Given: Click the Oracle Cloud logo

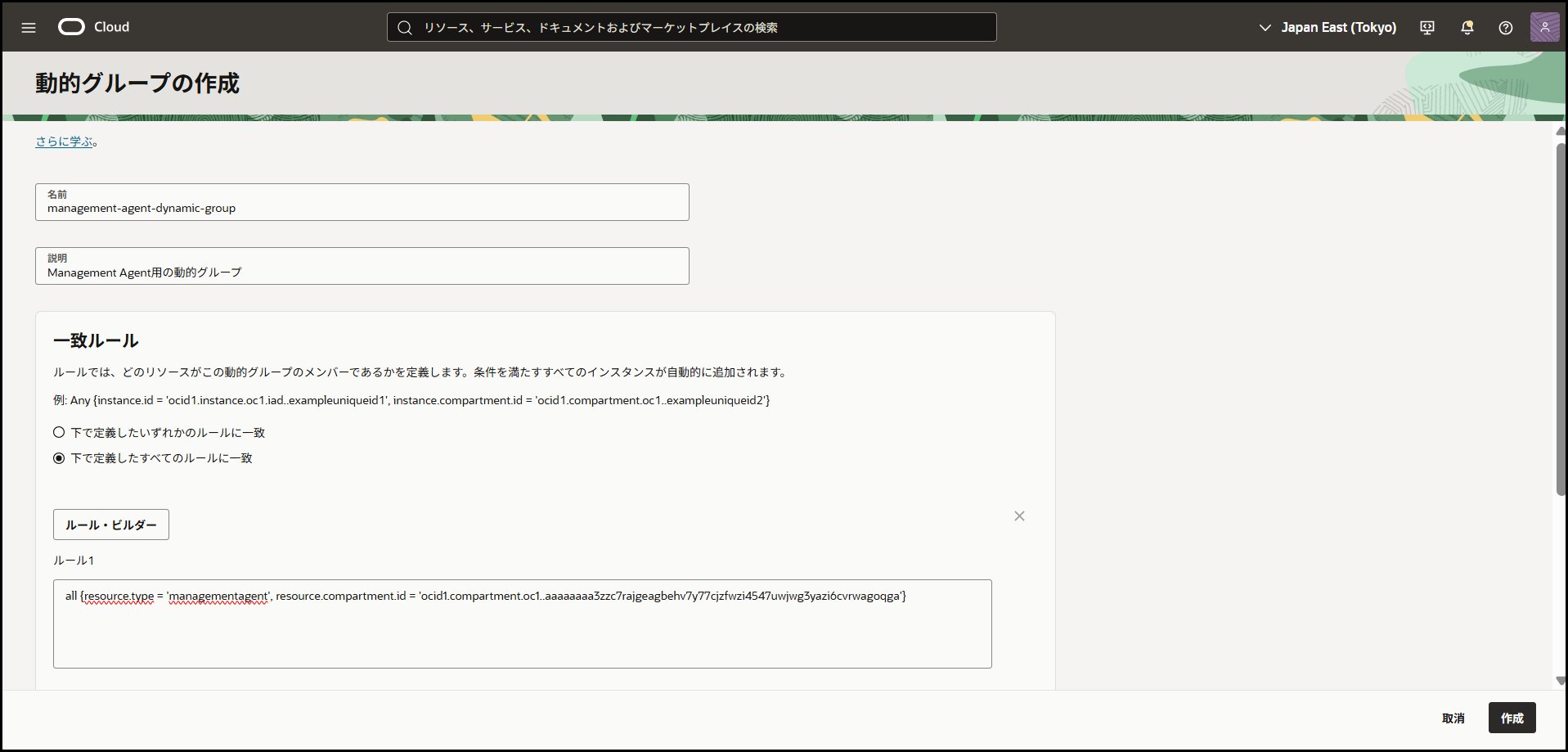Looking at the screenshot, I should (72, 27).
